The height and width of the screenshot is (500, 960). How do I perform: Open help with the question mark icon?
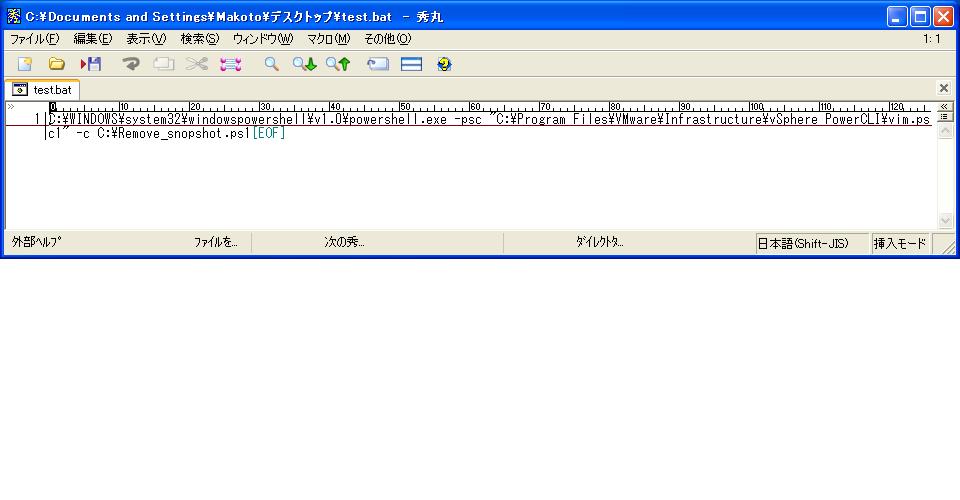[444, 64]
